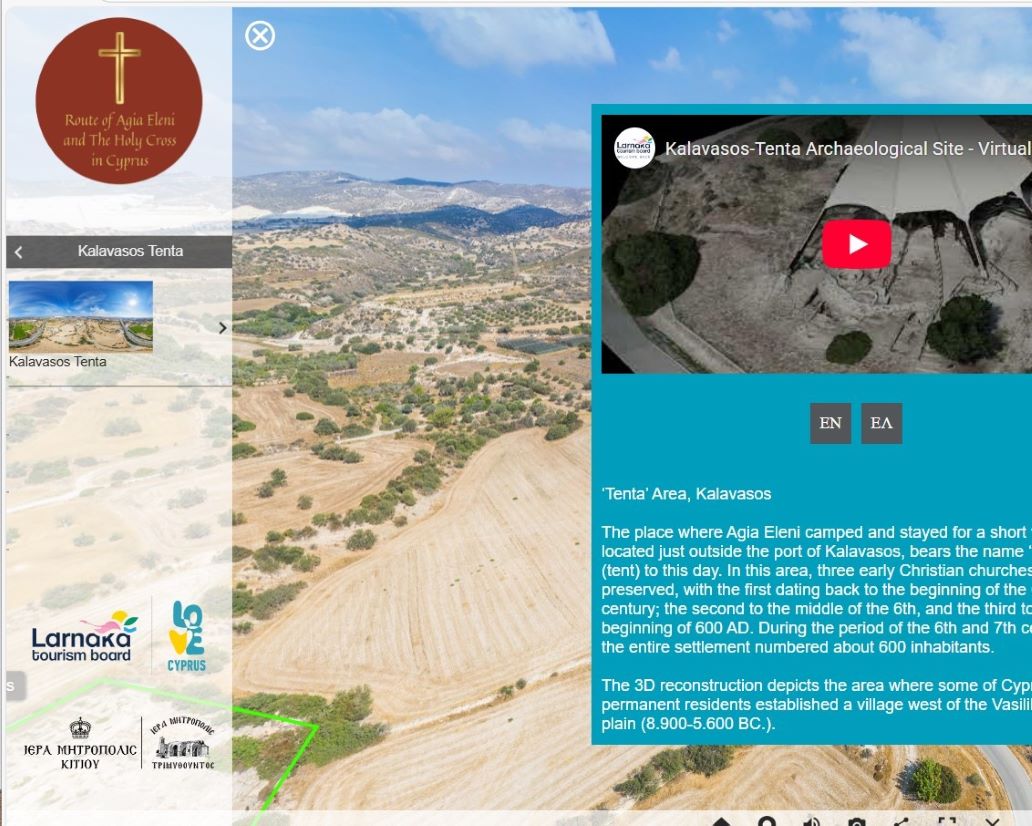This screenshot has height=826, width=1032.
Task: Mute the virtual tour background sound
Action: [x=812, y=822]
